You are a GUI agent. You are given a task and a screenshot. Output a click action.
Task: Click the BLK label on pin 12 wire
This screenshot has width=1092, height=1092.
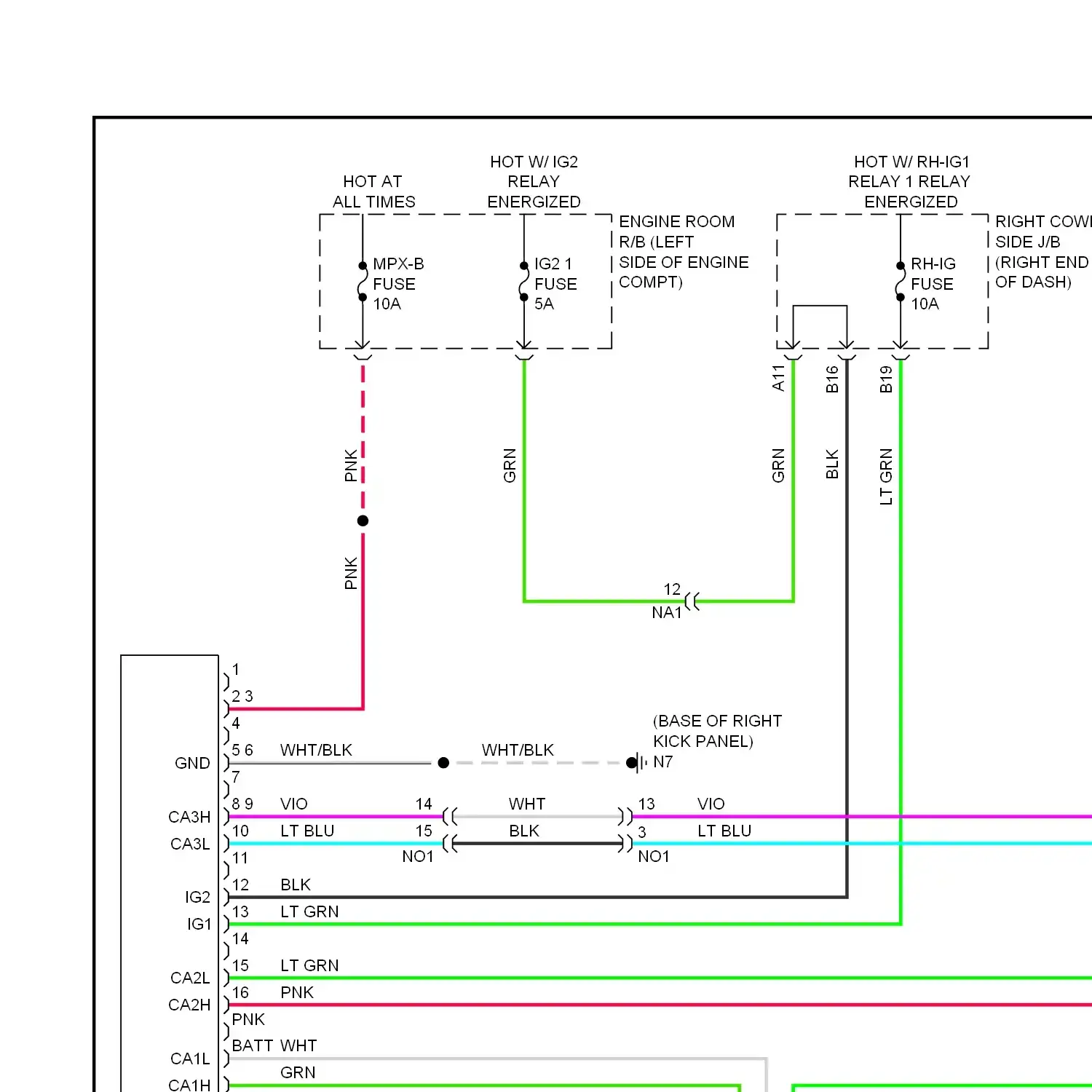coord(296,885)
